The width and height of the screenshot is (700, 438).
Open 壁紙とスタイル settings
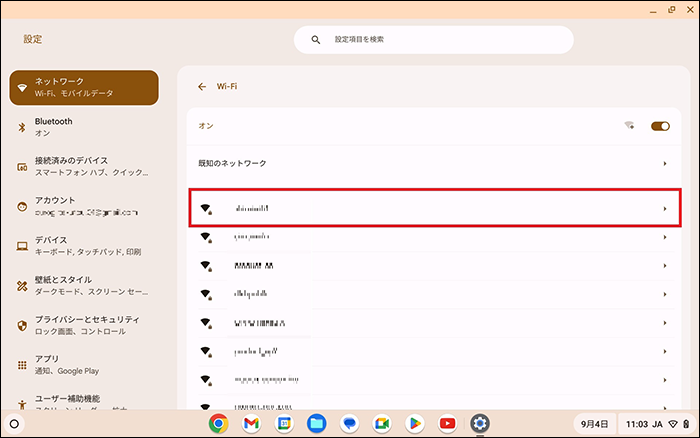click(83, 286)
